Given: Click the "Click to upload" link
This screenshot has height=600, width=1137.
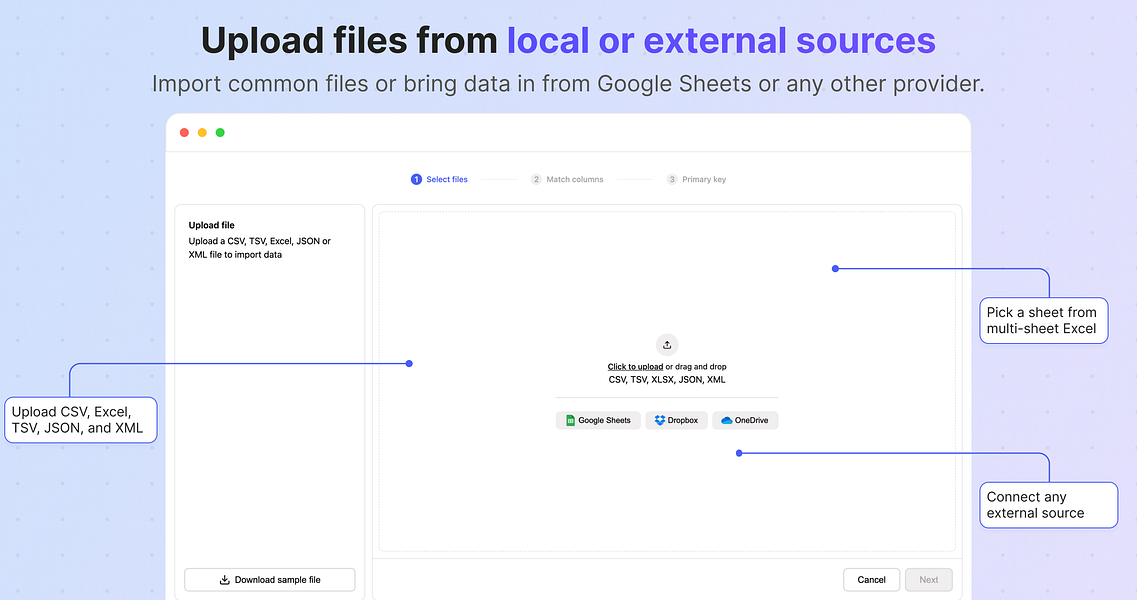Looking at the screenshot, I should coord(635,366).
